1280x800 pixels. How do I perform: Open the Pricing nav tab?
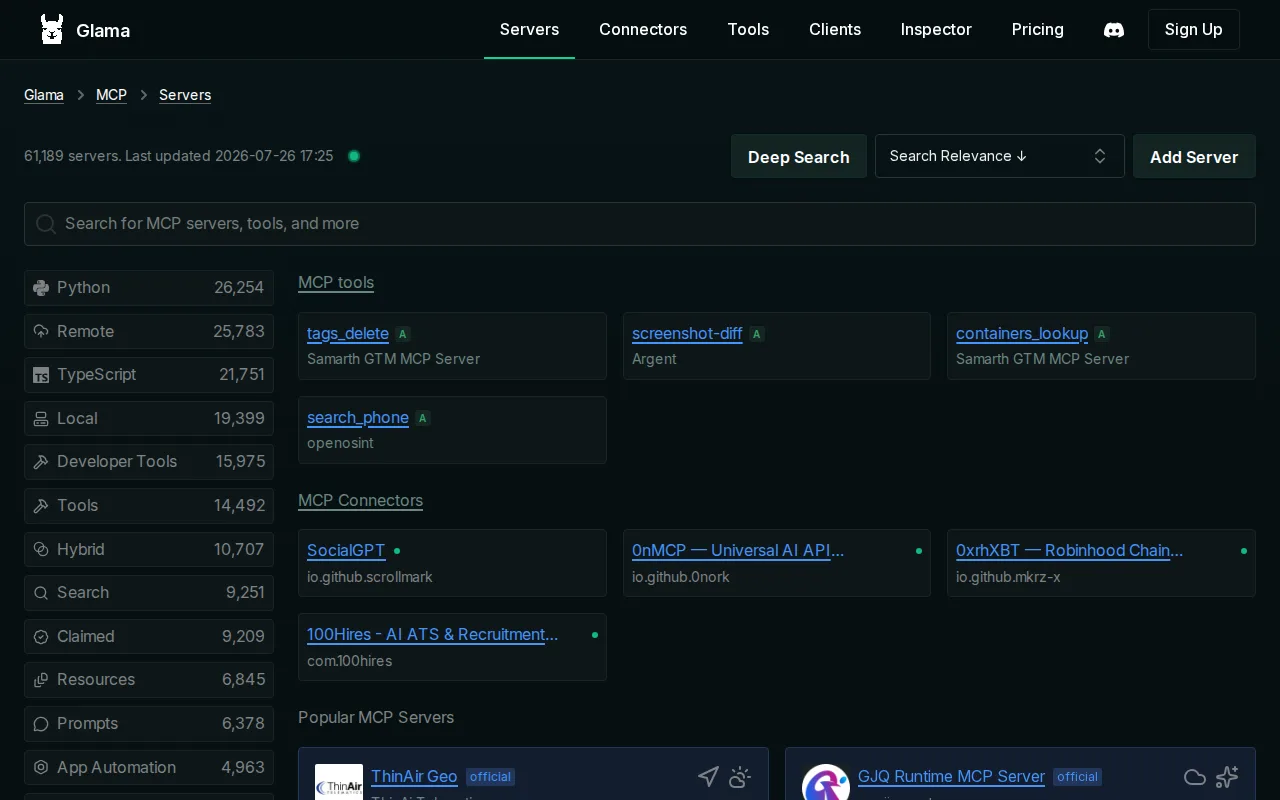[x=1038, y=30]
